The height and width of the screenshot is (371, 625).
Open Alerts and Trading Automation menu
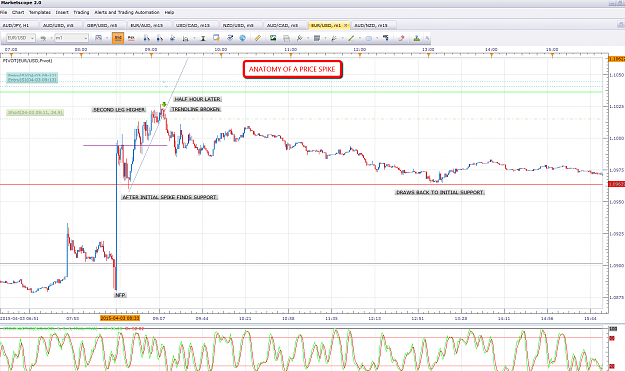pyautogui.click(x=127, y=12)
